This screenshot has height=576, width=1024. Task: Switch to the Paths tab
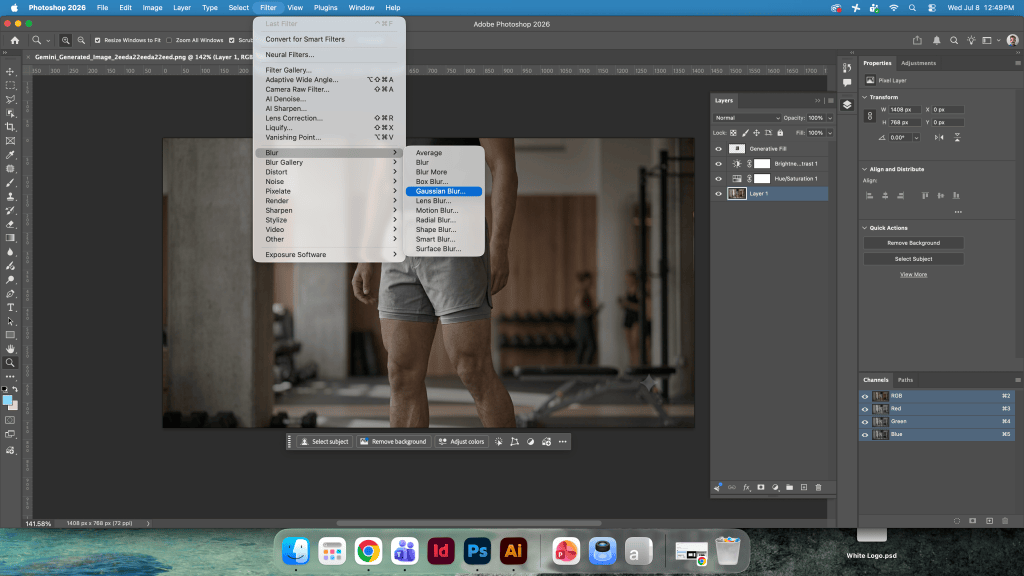[x=905, y=380]
